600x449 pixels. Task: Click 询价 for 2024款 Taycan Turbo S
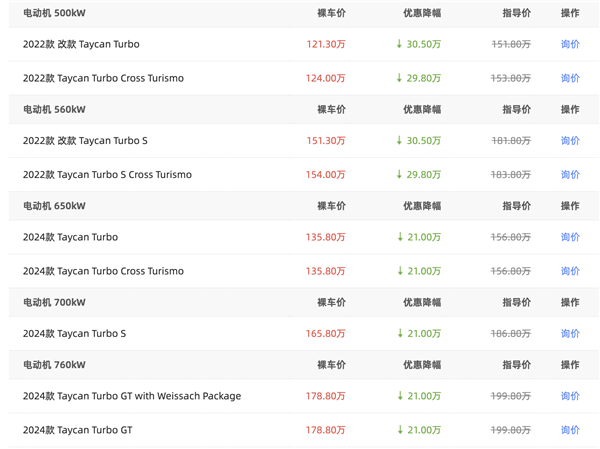570,334
